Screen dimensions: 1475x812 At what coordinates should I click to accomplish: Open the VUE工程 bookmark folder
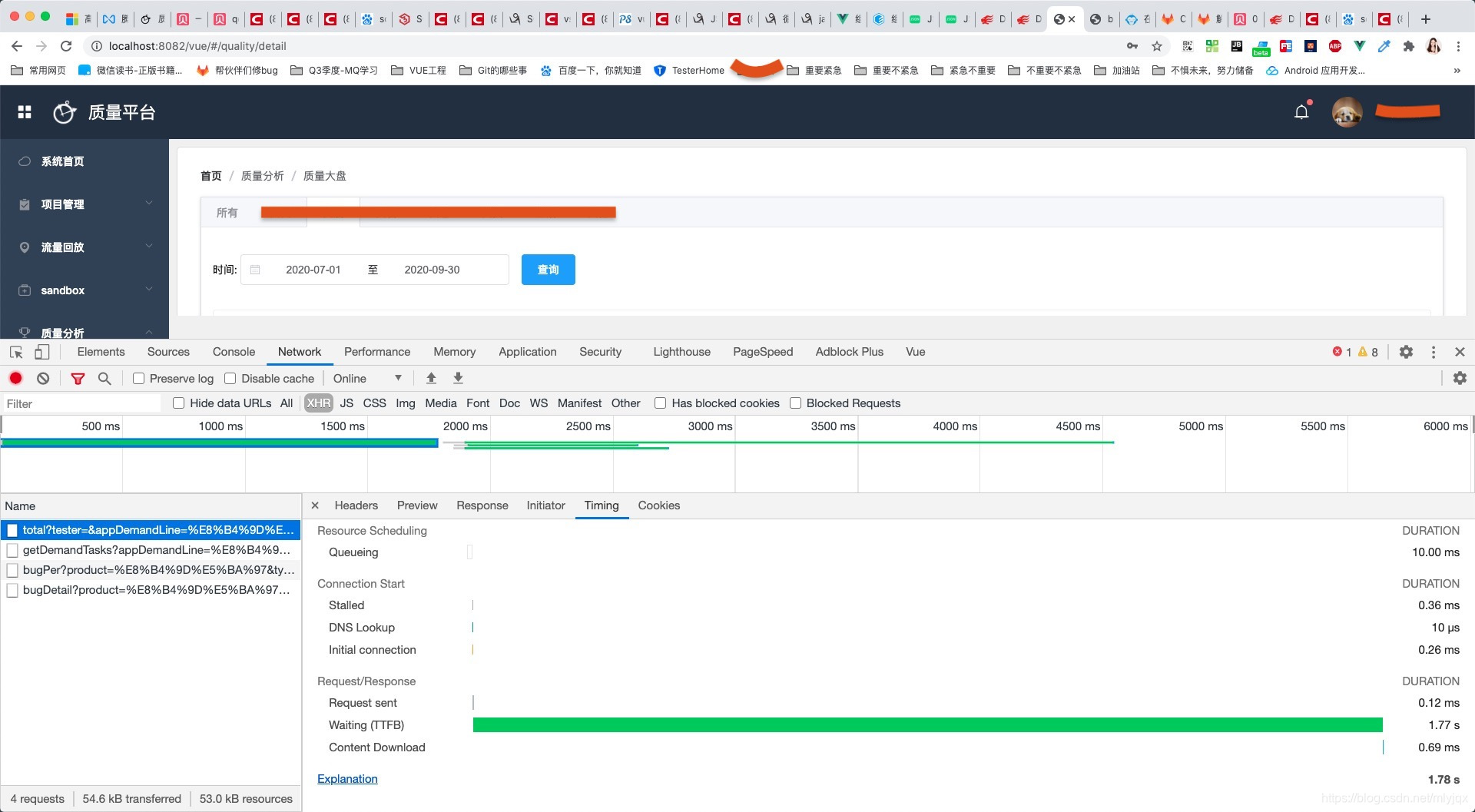point(419,71)
